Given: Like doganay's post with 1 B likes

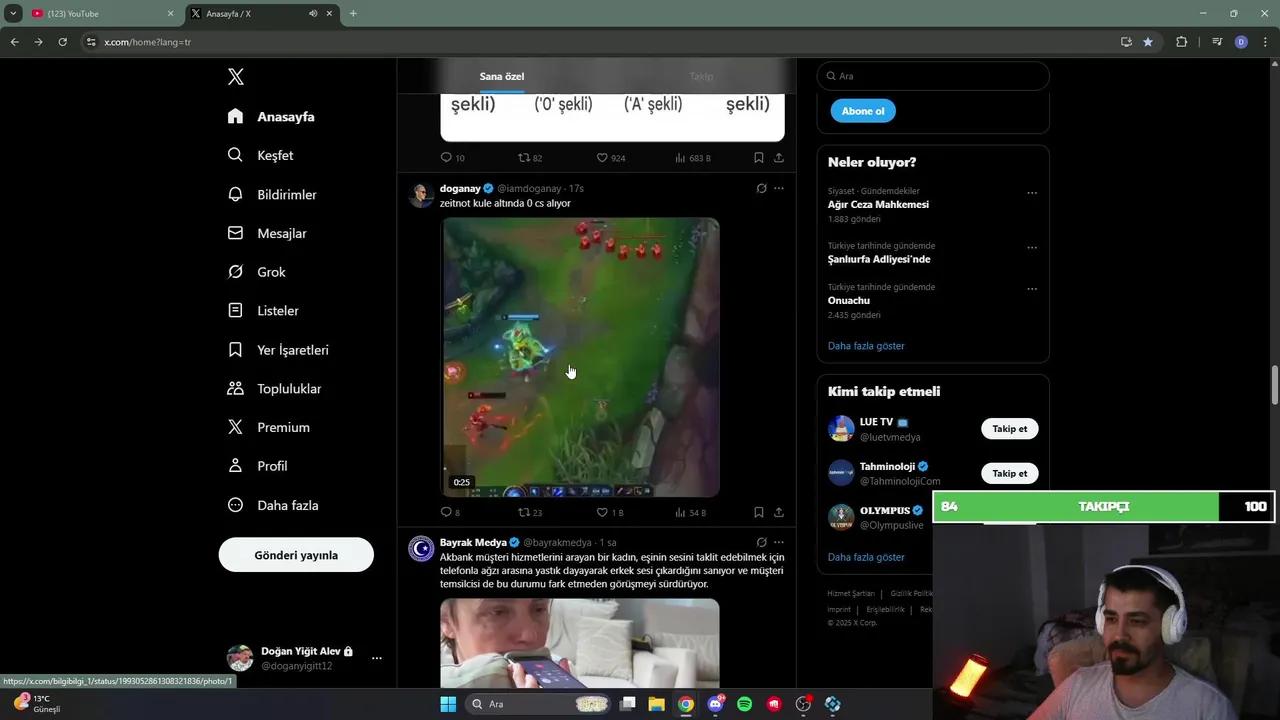Looking at the screenshot, I should coord(609,513).
